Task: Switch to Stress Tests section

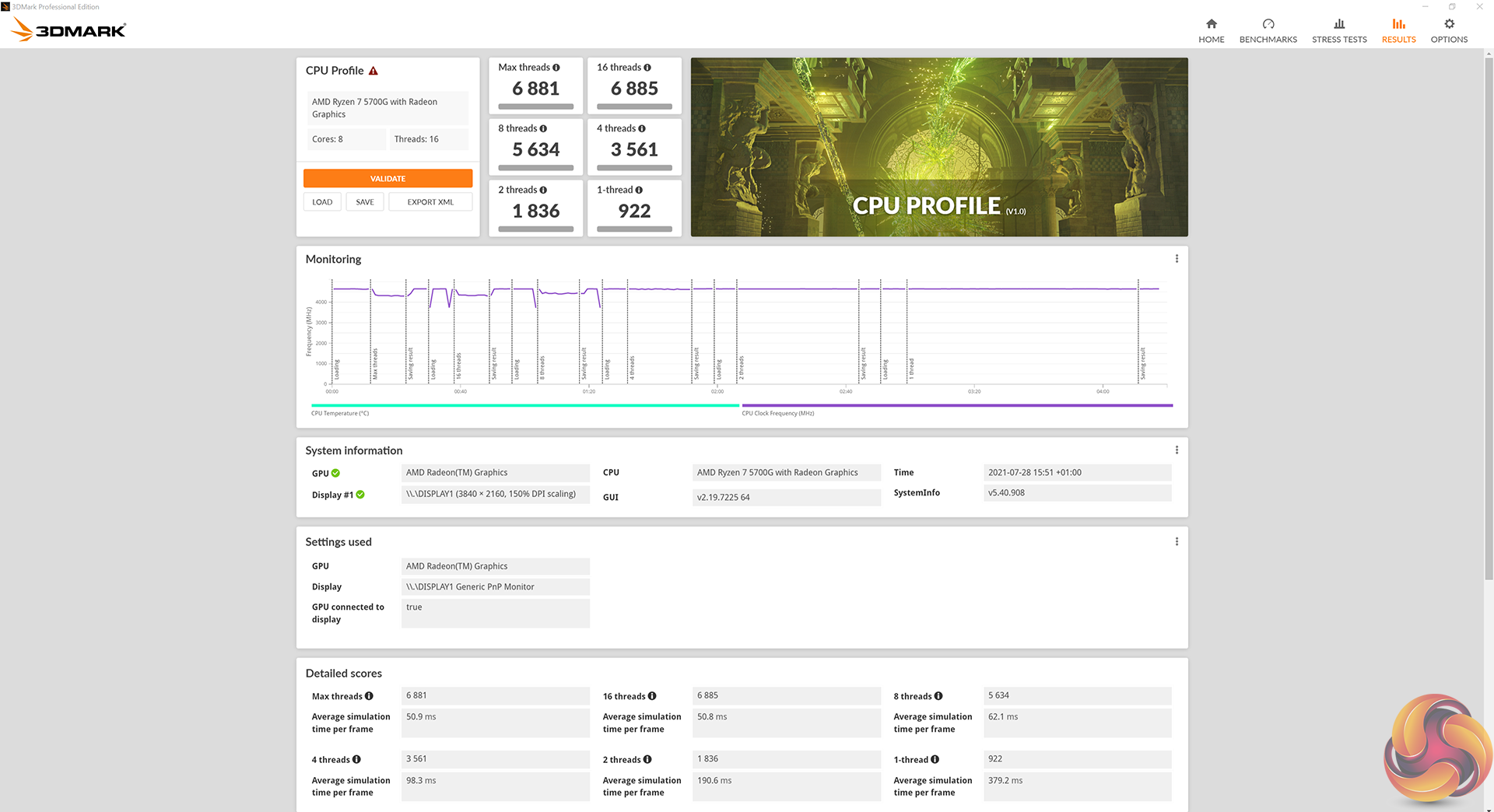Action: [x=1338, y=30]
